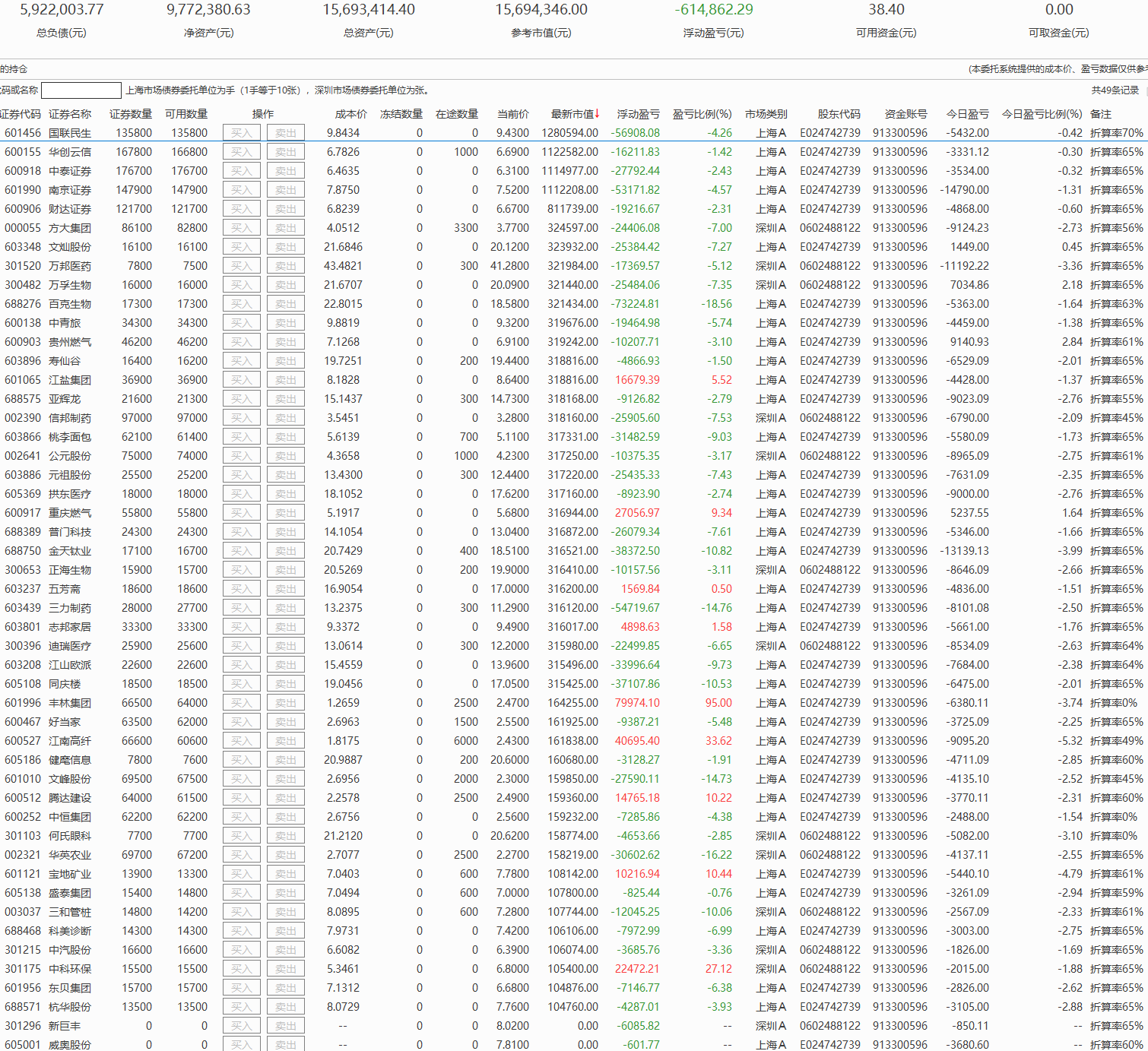The width and height of the screenshot is (1148, 1051).
Task: Sort by 在途数量 column header
Action: pyautogui.click(x=457, y=114)
